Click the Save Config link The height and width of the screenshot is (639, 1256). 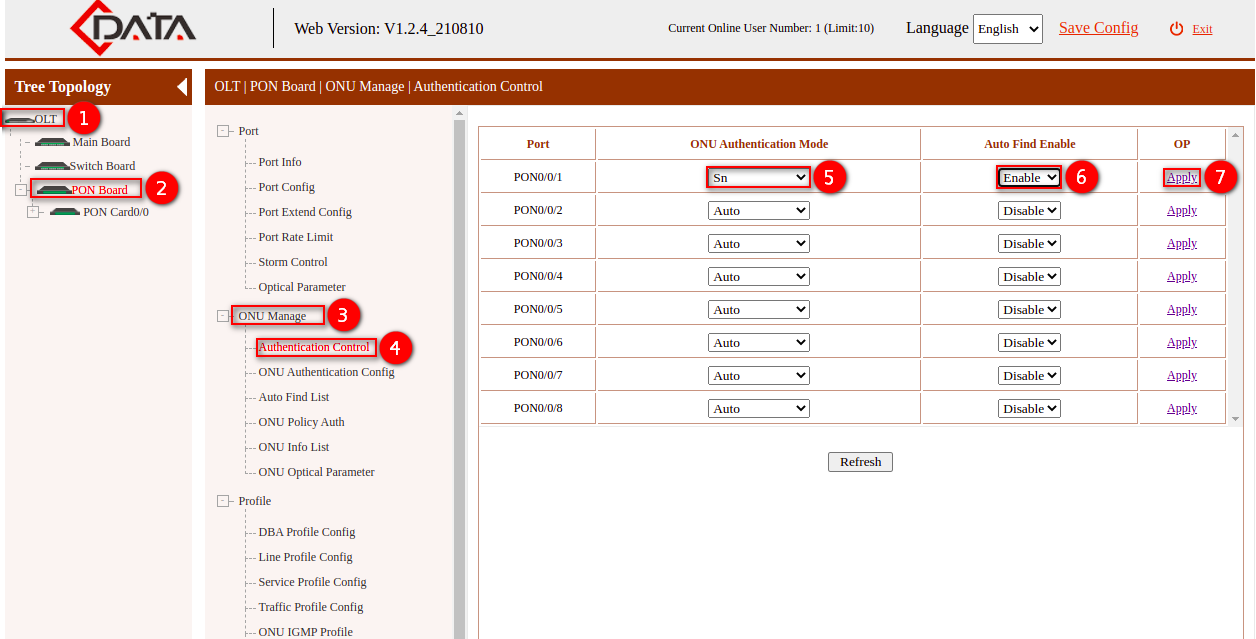click(1098, 28)
